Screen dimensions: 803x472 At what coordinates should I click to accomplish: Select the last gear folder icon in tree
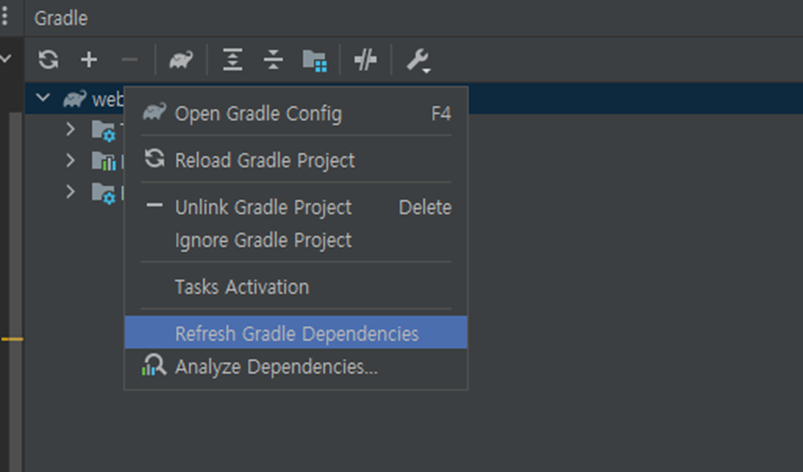[x=104, y=194]
